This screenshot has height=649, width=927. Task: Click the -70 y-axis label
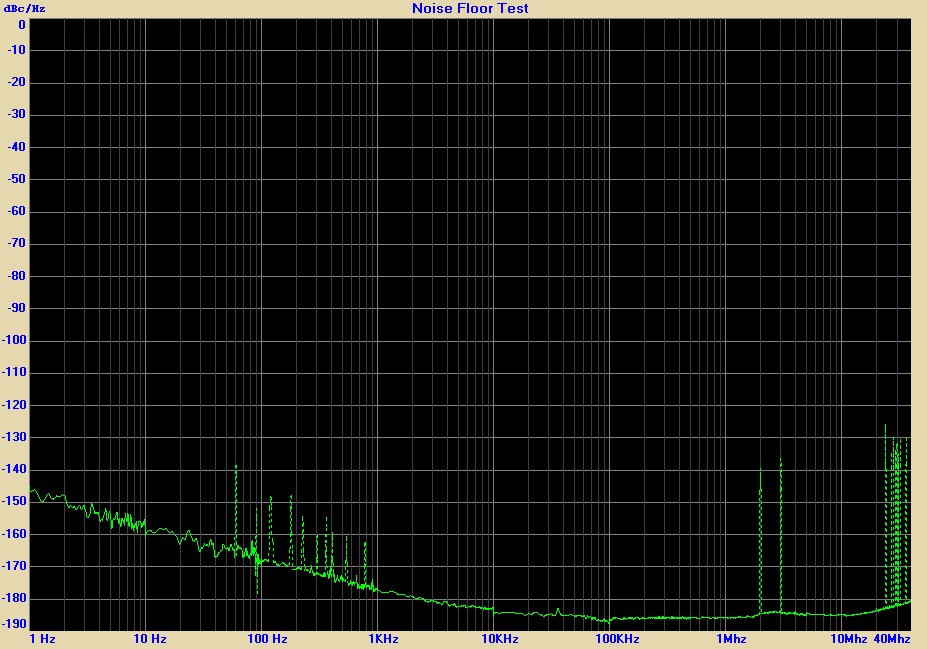(x=17, y=243)
